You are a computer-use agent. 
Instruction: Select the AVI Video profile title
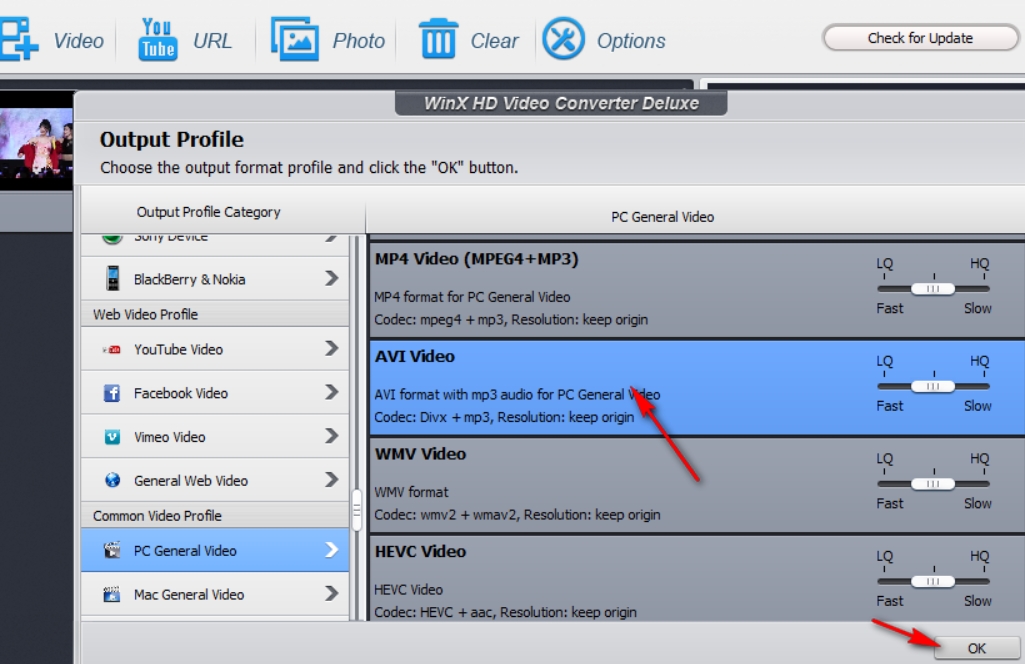pos(414,356)
